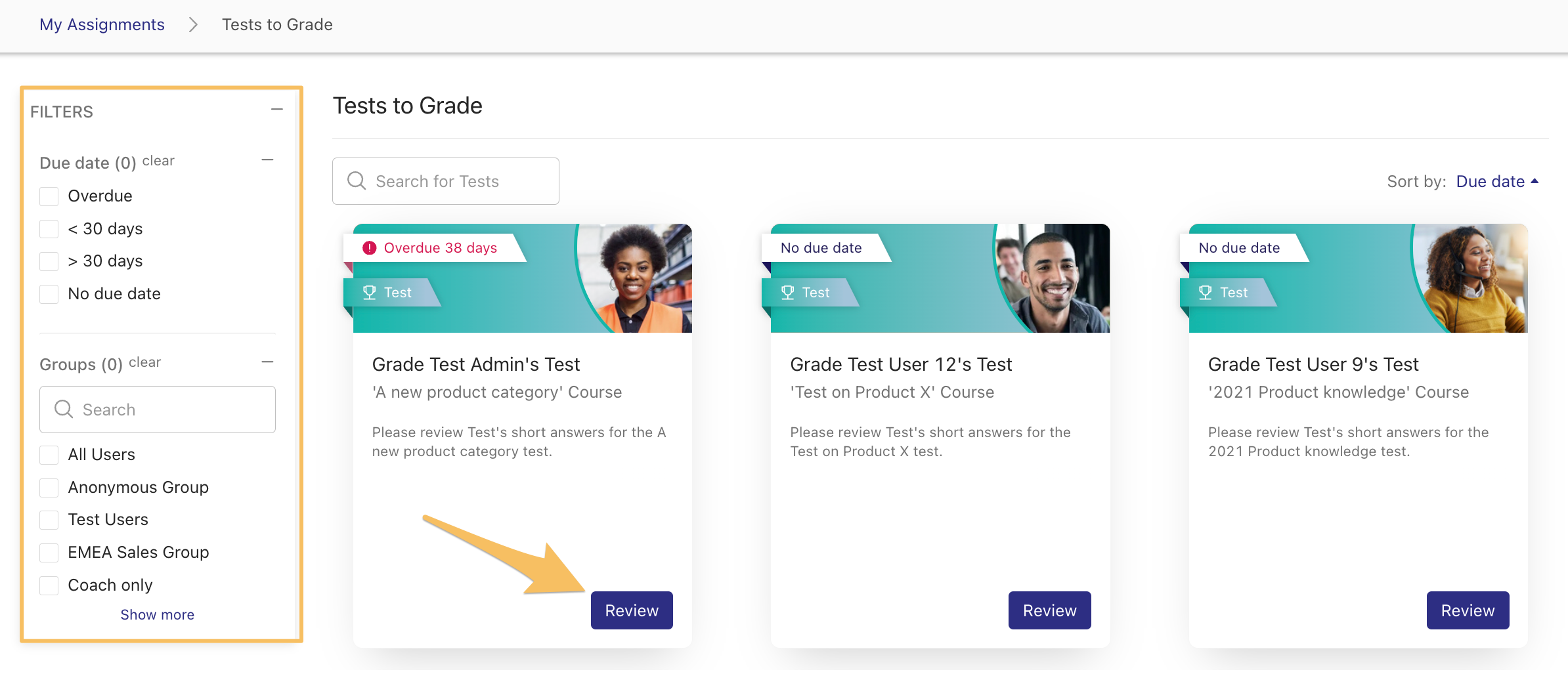
Task: Click the magnifier icon in Groups search
Action: tap(64, 410)
